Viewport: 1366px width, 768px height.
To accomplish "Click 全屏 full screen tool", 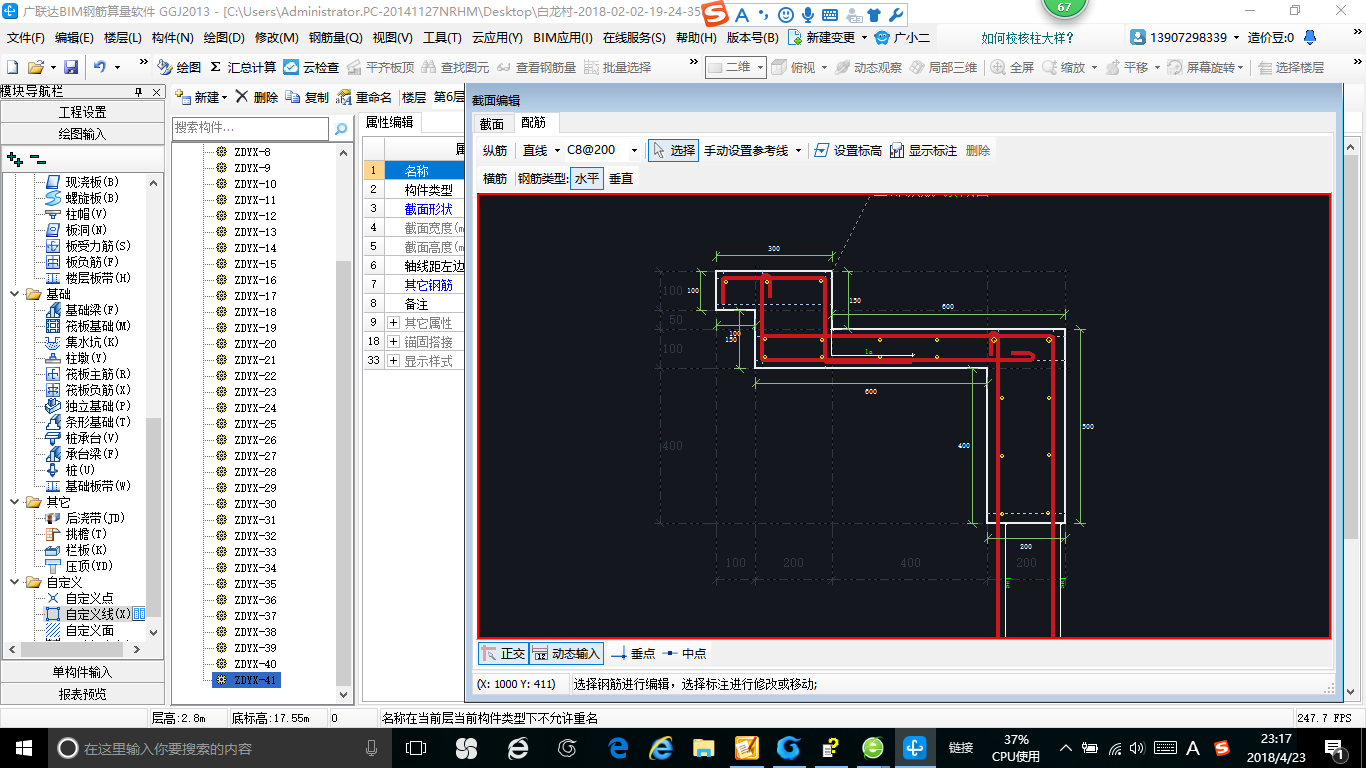I will (1013, 67).
